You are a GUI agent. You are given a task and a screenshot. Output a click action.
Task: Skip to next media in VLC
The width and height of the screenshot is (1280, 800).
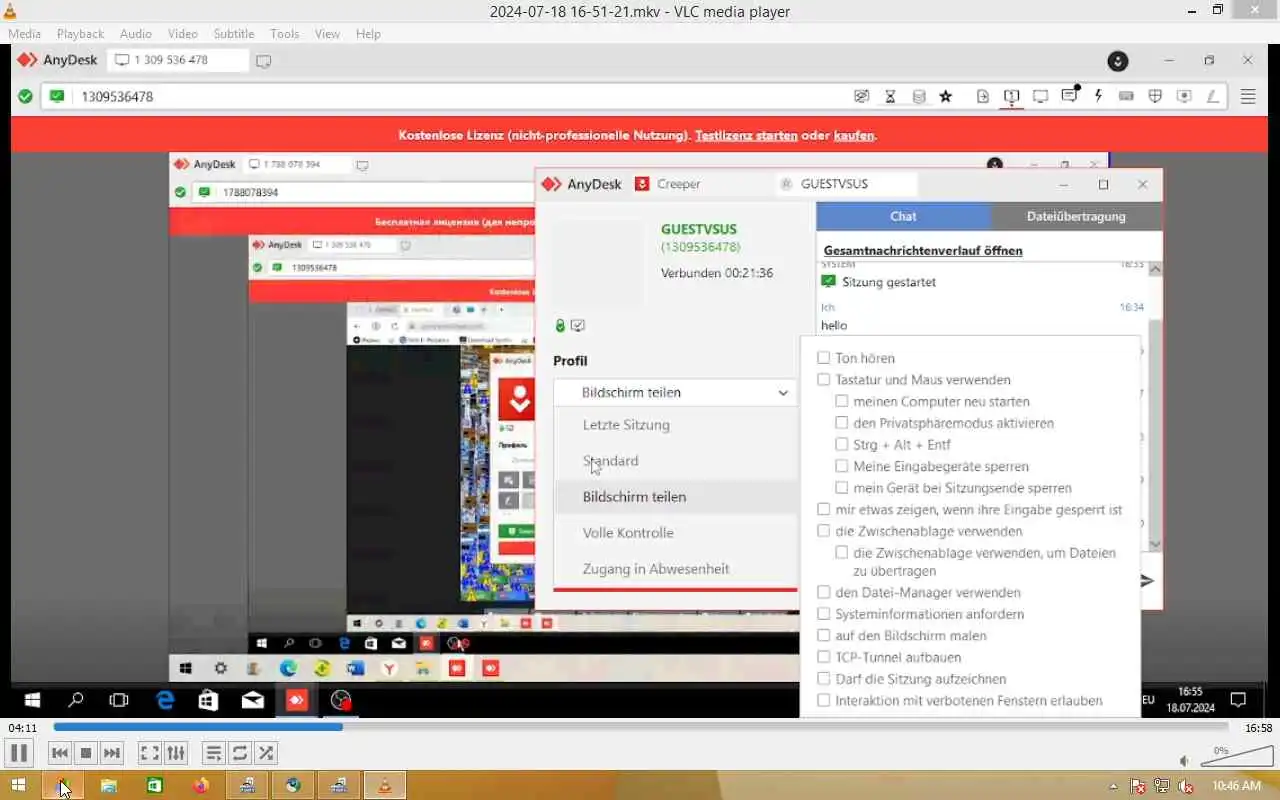click(112, 753)
